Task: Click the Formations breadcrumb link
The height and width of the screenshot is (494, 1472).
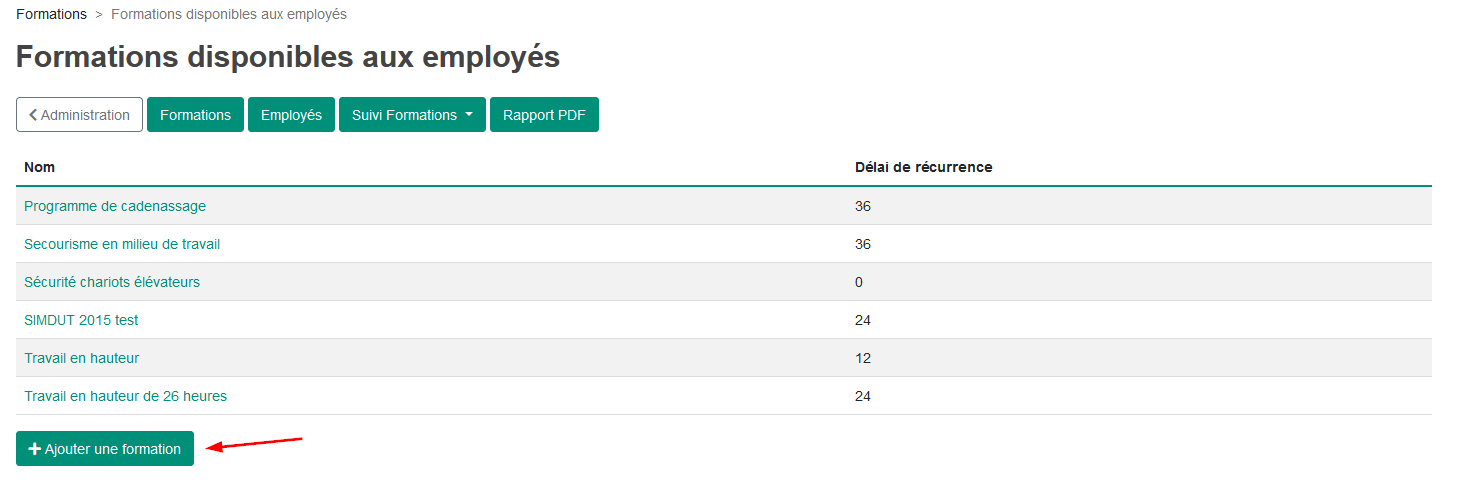Action: point(51,15)
